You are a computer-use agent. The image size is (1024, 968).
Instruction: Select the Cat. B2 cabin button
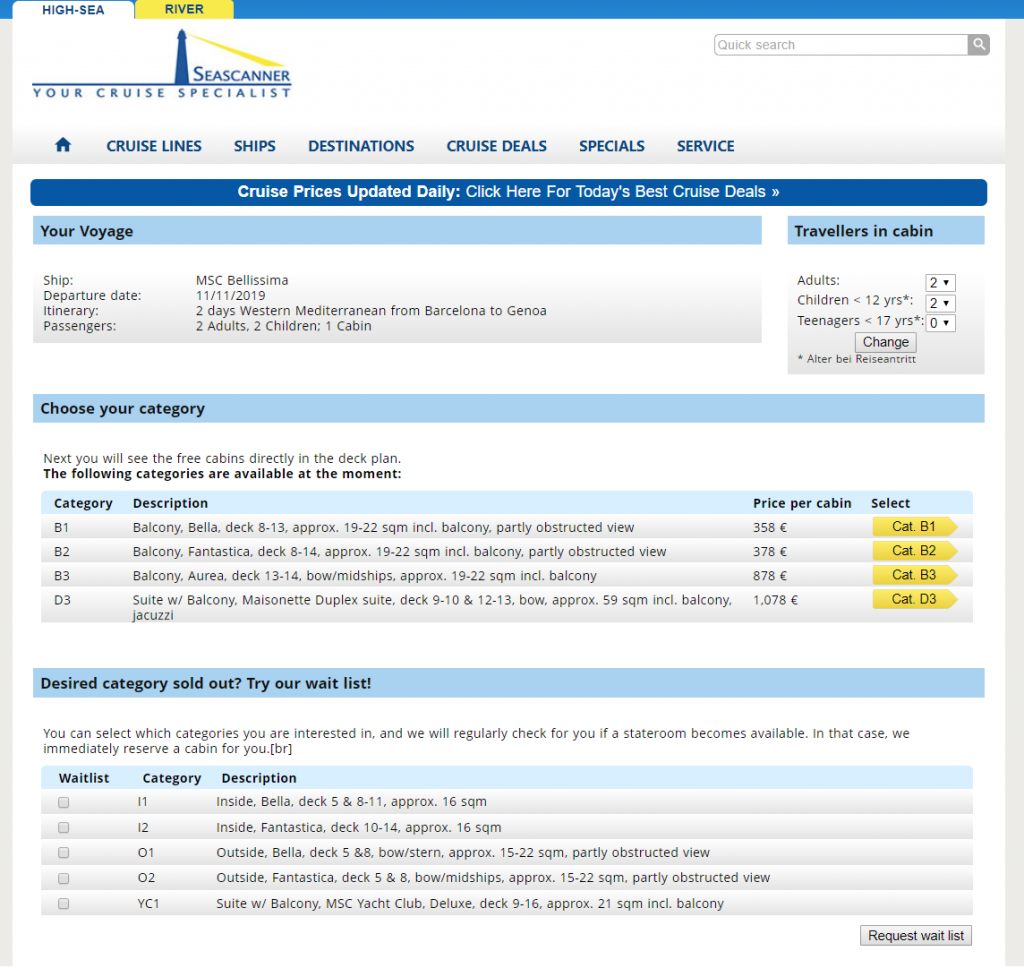tap(915, 551)
